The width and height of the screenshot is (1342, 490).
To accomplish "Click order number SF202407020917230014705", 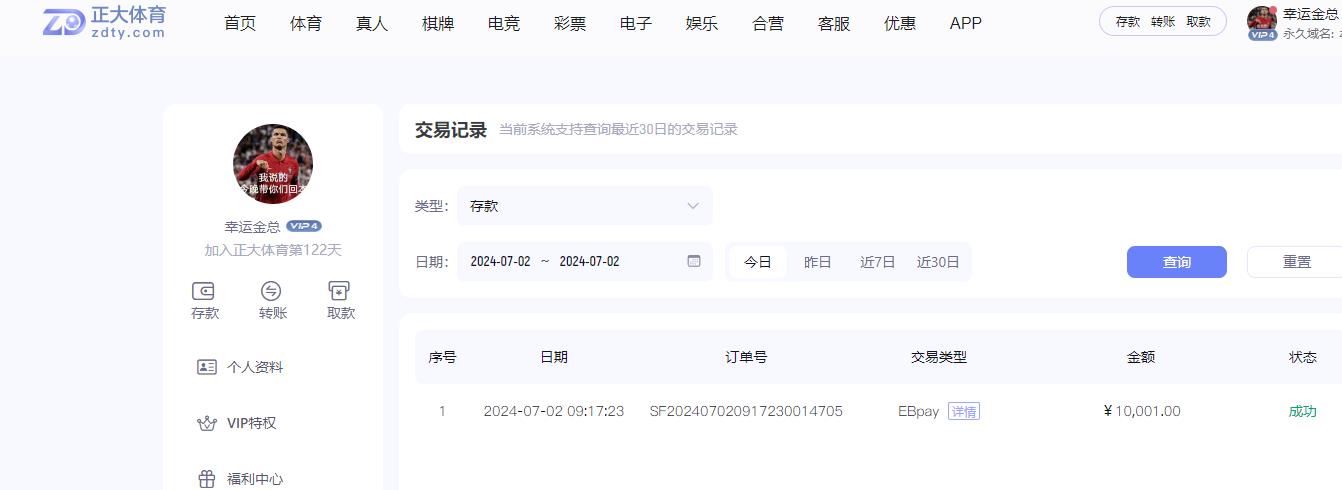I will (746, 411).
